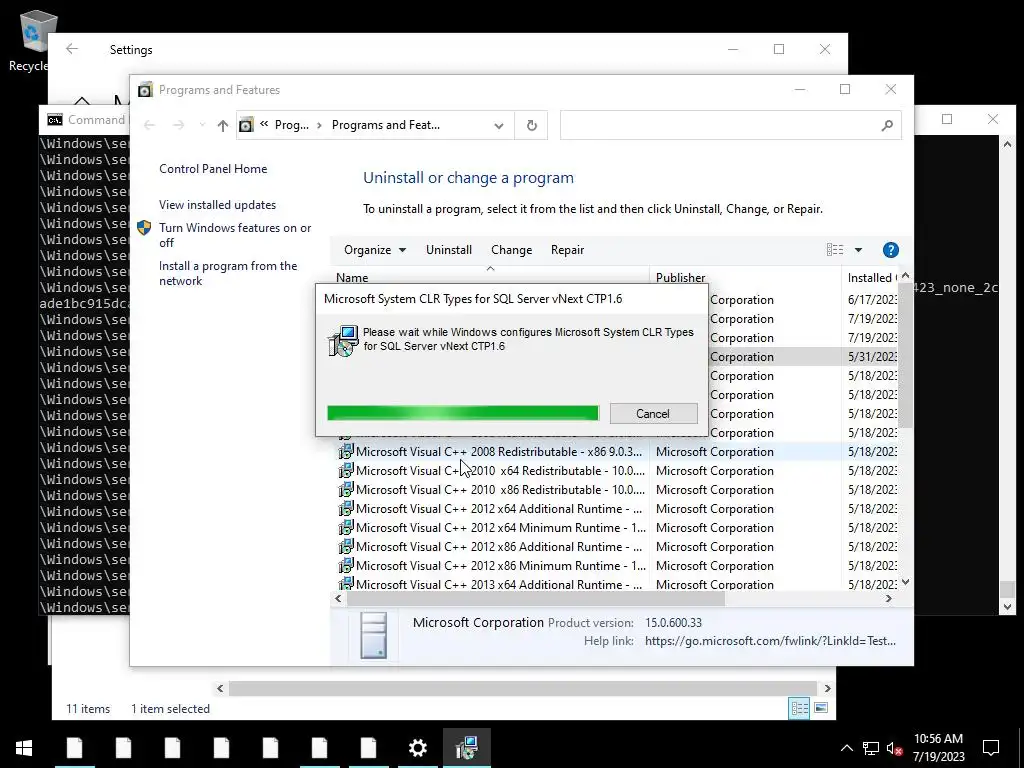Click the view layout icon in toolbar
The image size is (1024, 768).
[835, 249]
